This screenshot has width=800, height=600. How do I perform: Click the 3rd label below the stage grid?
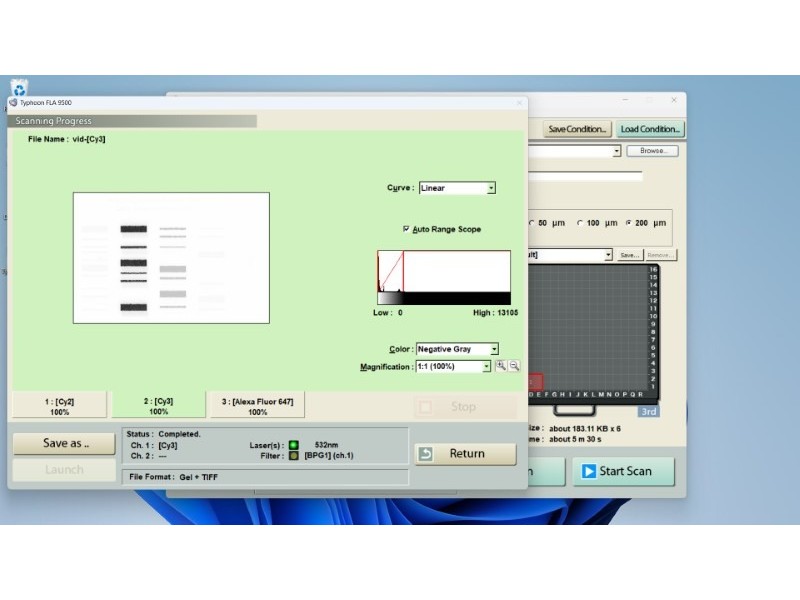[x=648, y=411]
